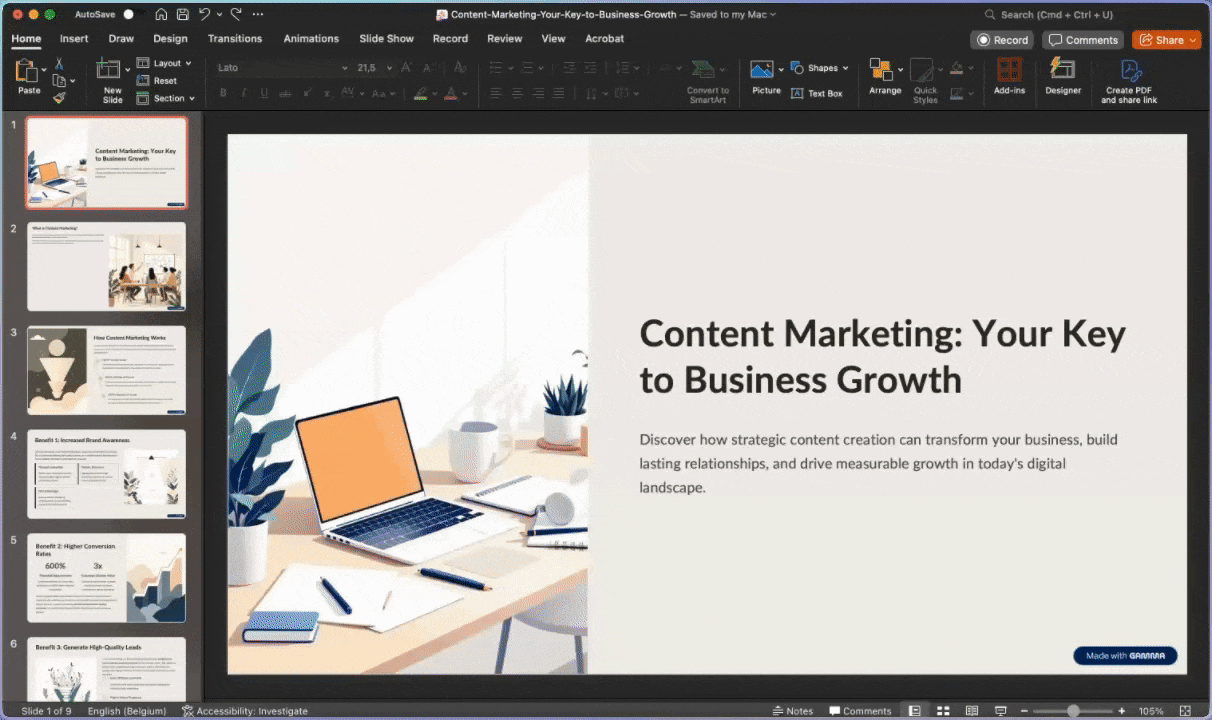Open the Acrobat ribbon tab

604,38
